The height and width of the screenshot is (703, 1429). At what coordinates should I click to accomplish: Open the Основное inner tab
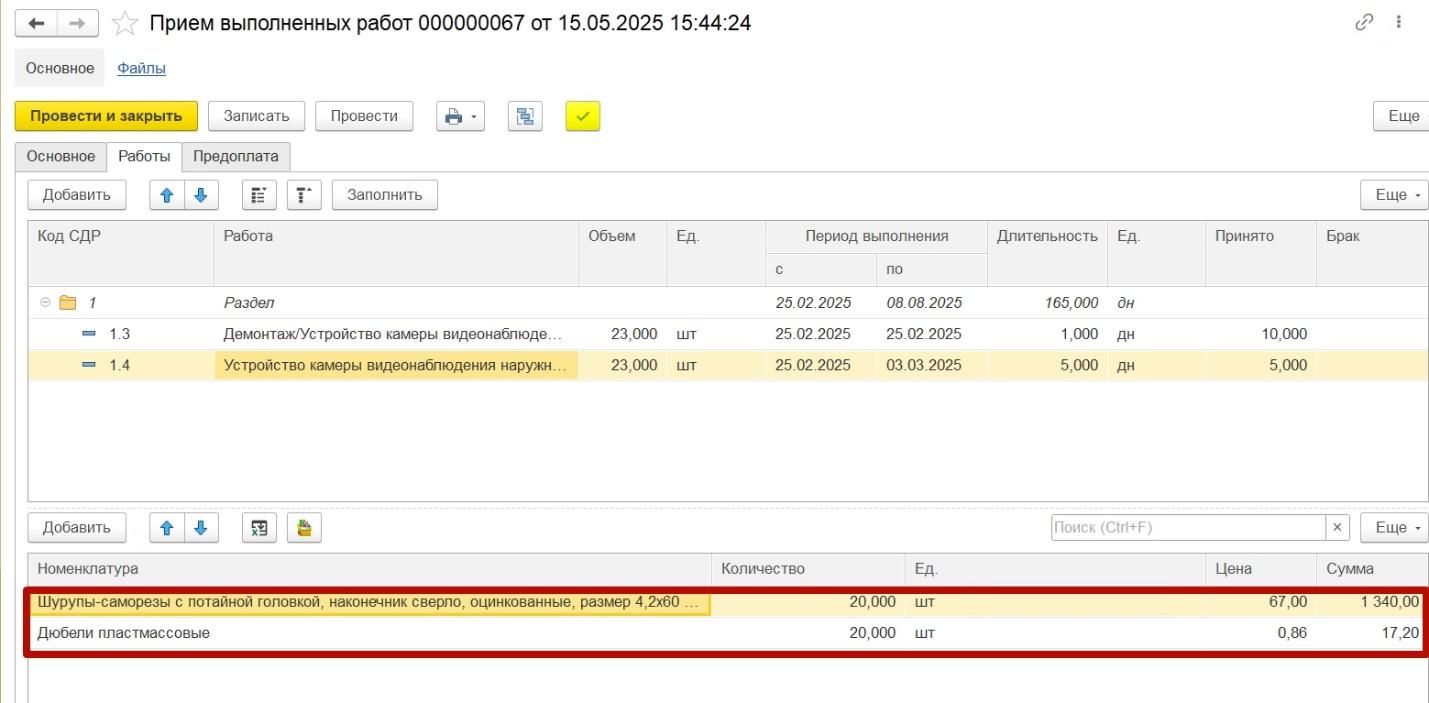coord(61,156)
